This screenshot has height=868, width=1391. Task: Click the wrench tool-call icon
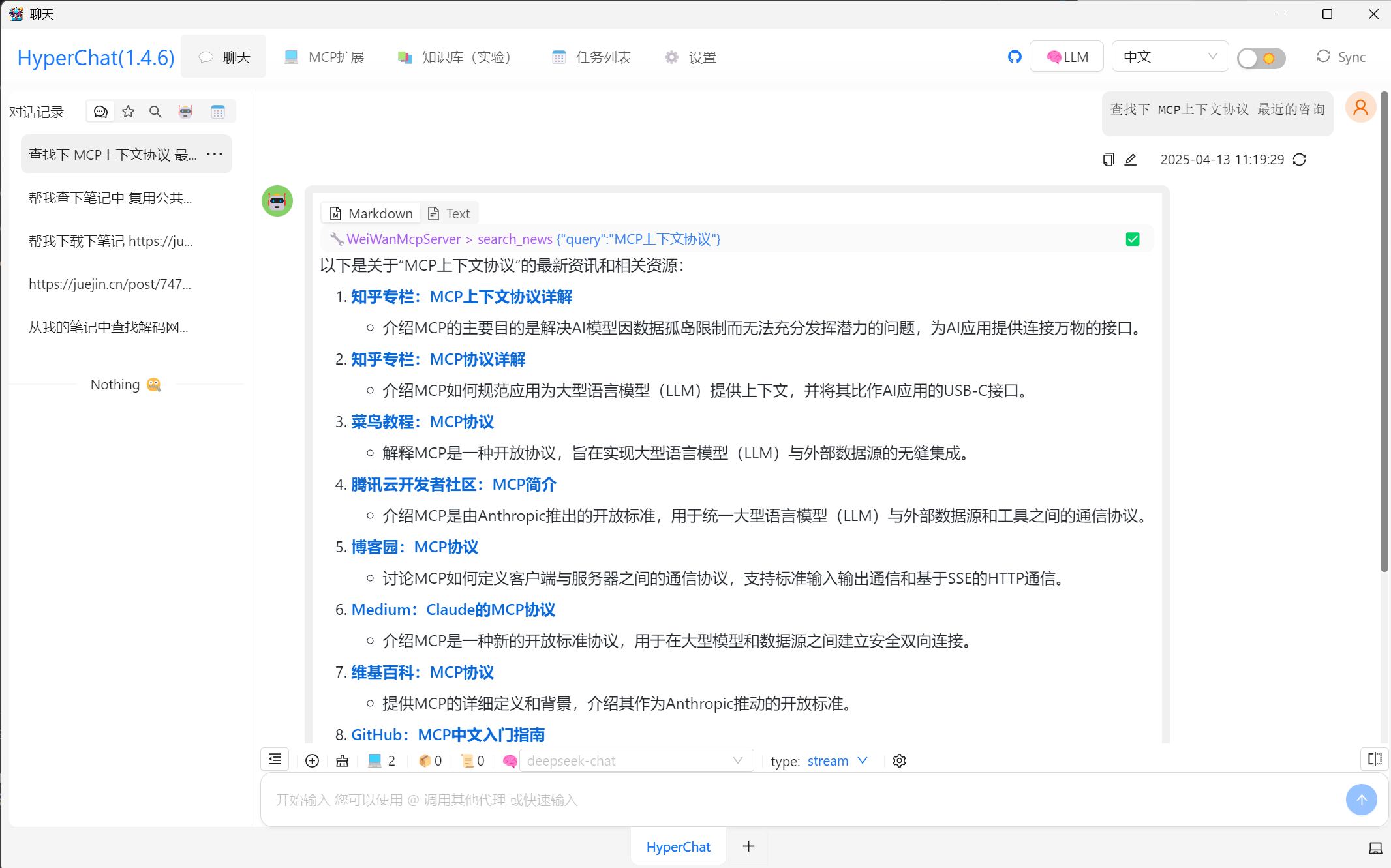point(337,239)
